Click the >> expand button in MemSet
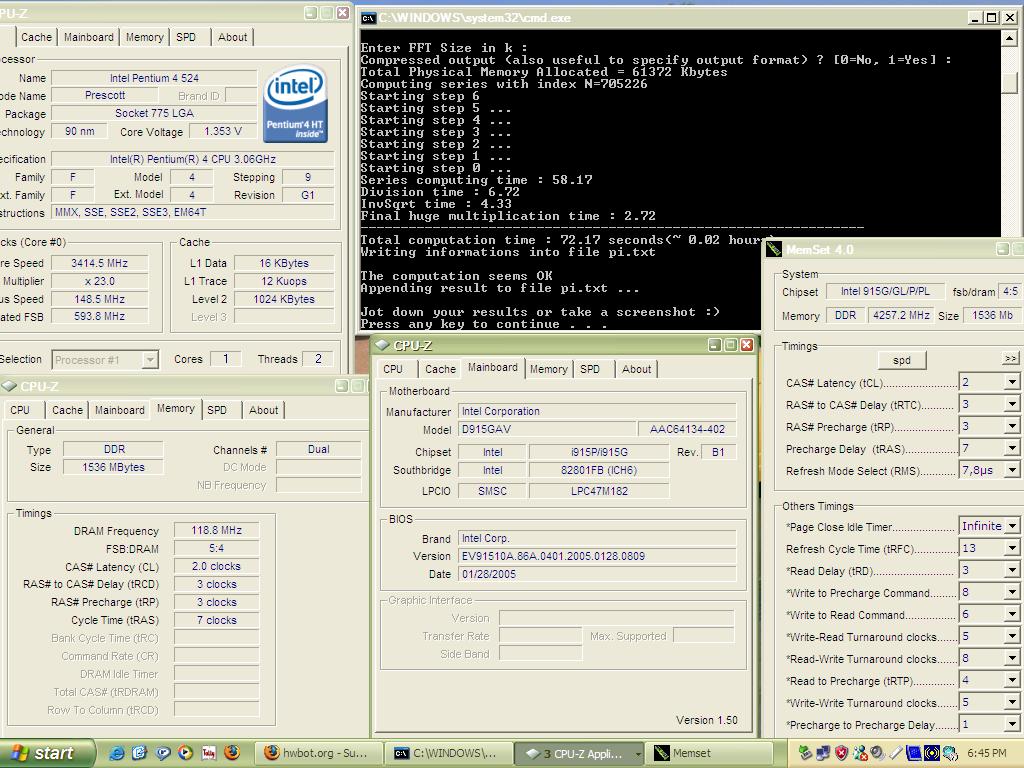The width and height of the screenshot is (1024, 768). click(1010, 359)
